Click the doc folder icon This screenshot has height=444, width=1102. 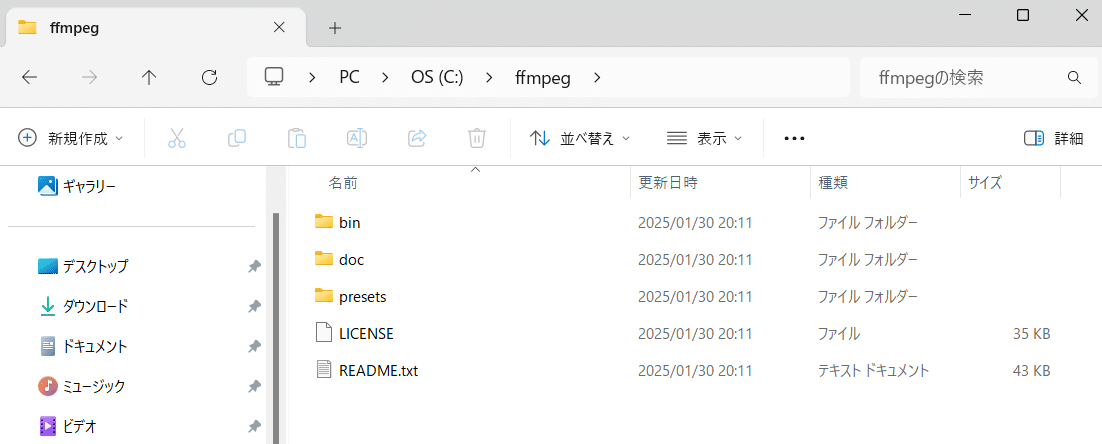[x=323, y=259]
